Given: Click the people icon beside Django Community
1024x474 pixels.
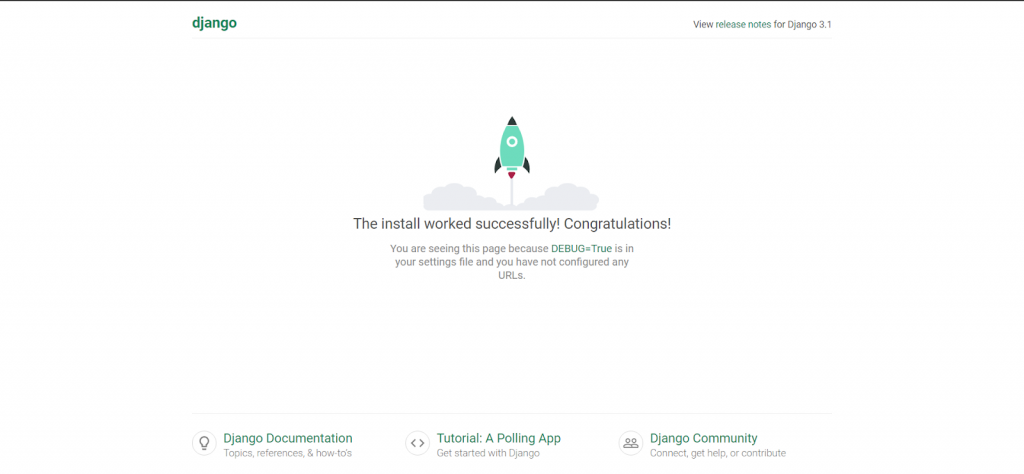Looking at the screenshot, I should click(631, 443).
